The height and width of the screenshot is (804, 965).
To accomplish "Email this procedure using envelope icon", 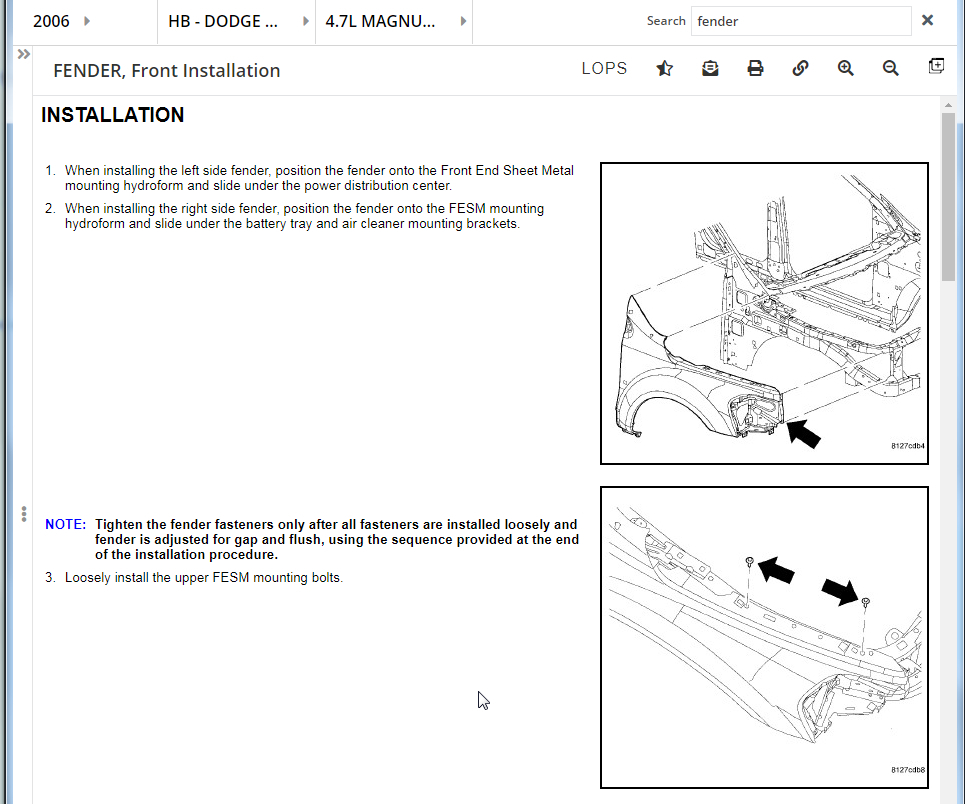I will tap(710, 68).
